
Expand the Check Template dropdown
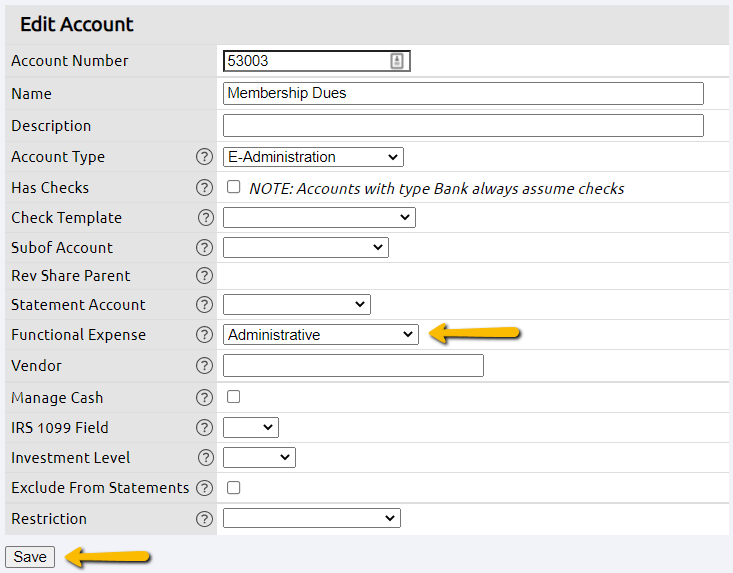(x=319, y=217)
